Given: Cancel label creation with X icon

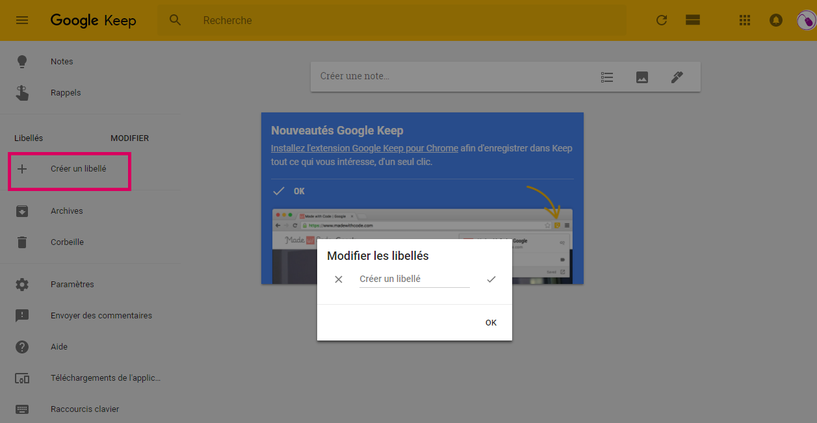Looking at the screenshot, I should (339, 279).
